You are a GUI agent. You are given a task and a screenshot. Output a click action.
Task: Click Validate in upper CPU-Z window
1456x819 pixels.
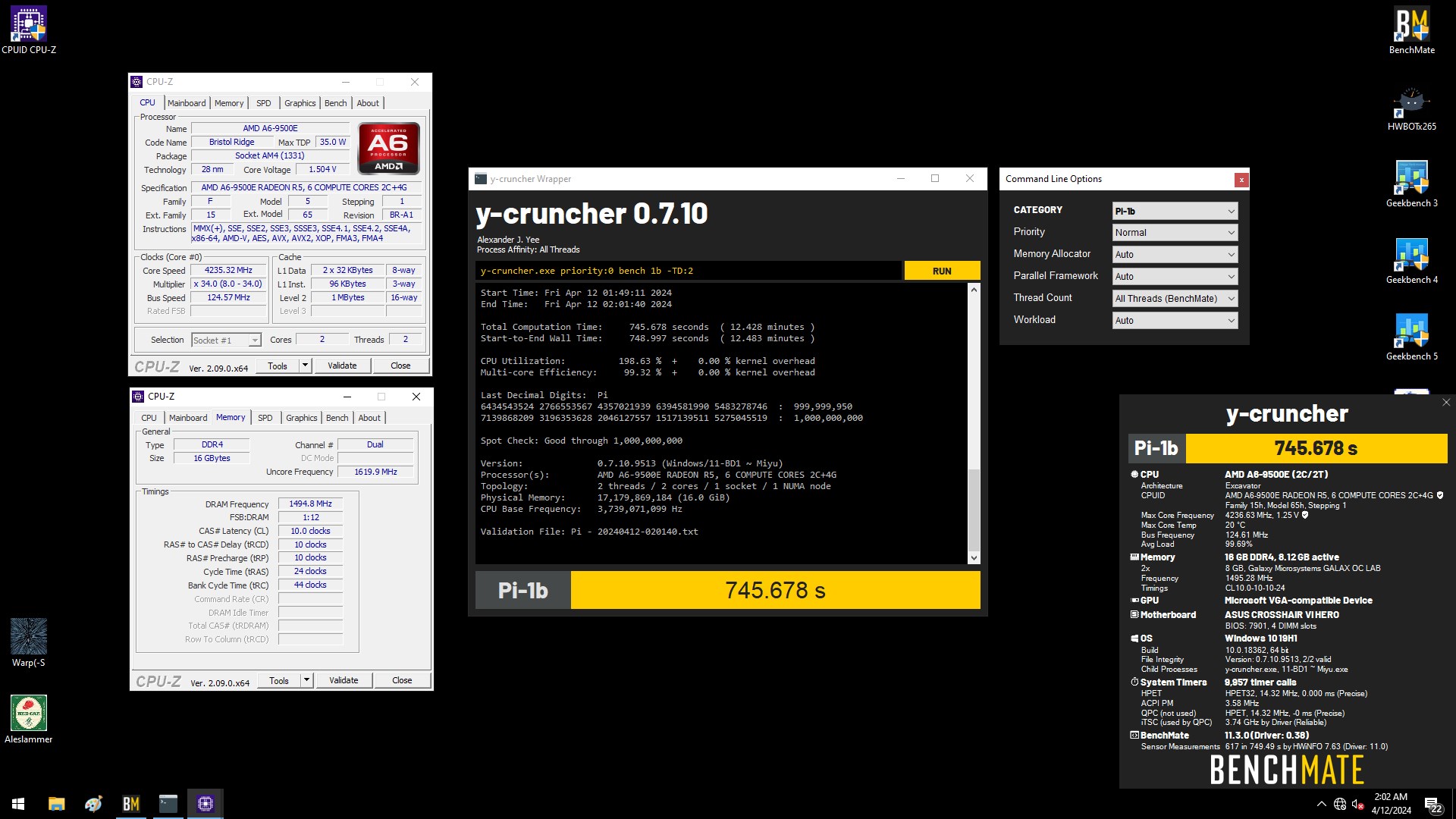click(x=342, y=366)
